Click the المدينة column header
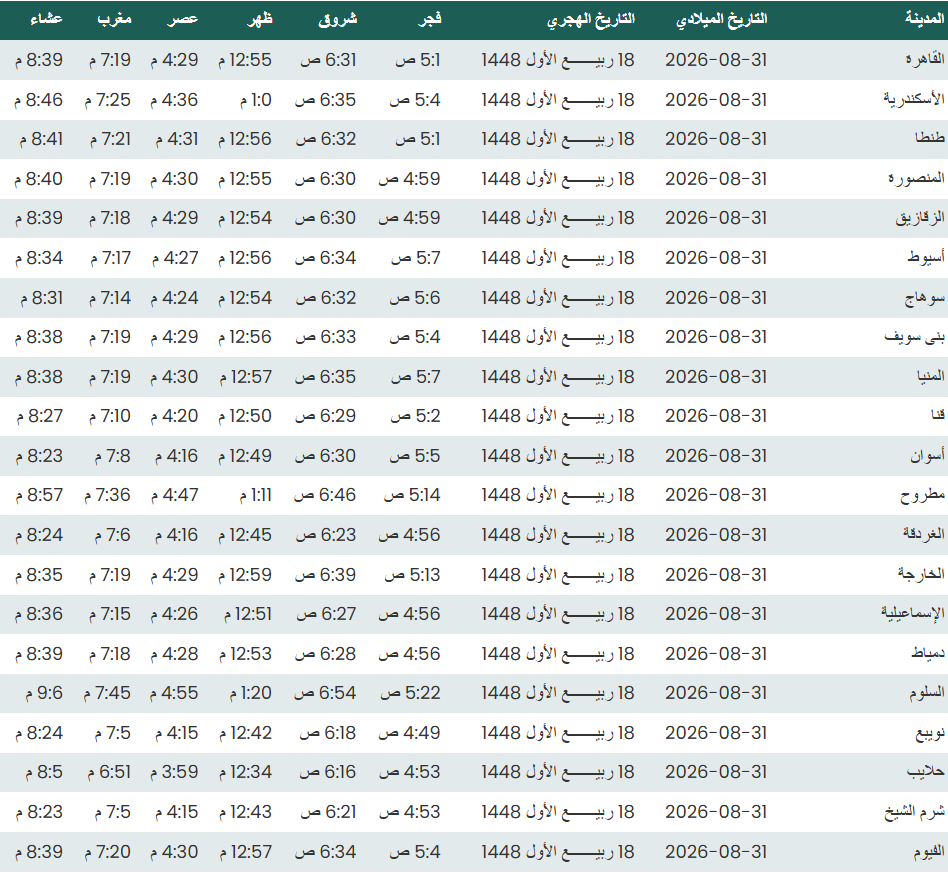The height and width of the screenshot is (876, 948). click(x=924, y=19)
